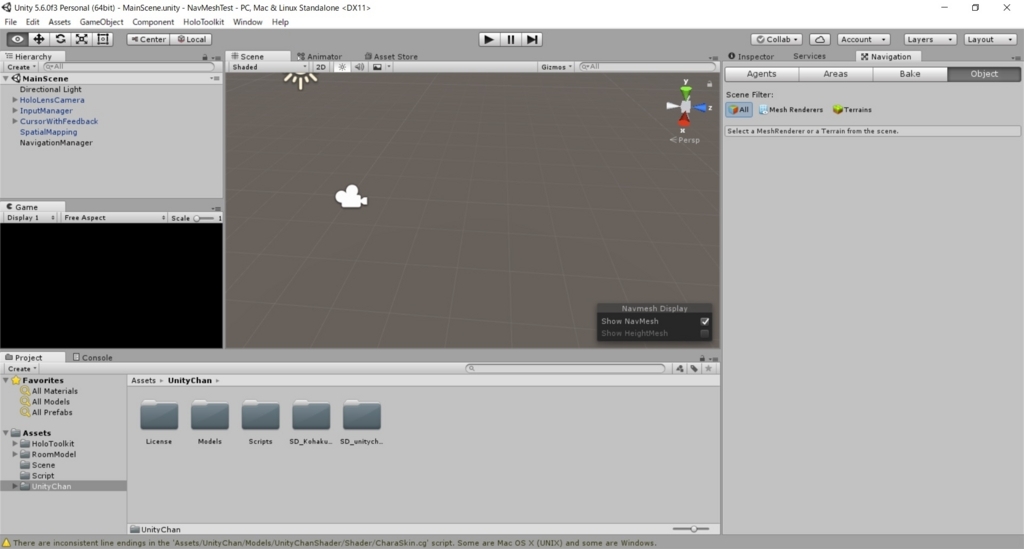Switch to the Inspector tab
1024x549 pixels.
[x=751, y=56]
